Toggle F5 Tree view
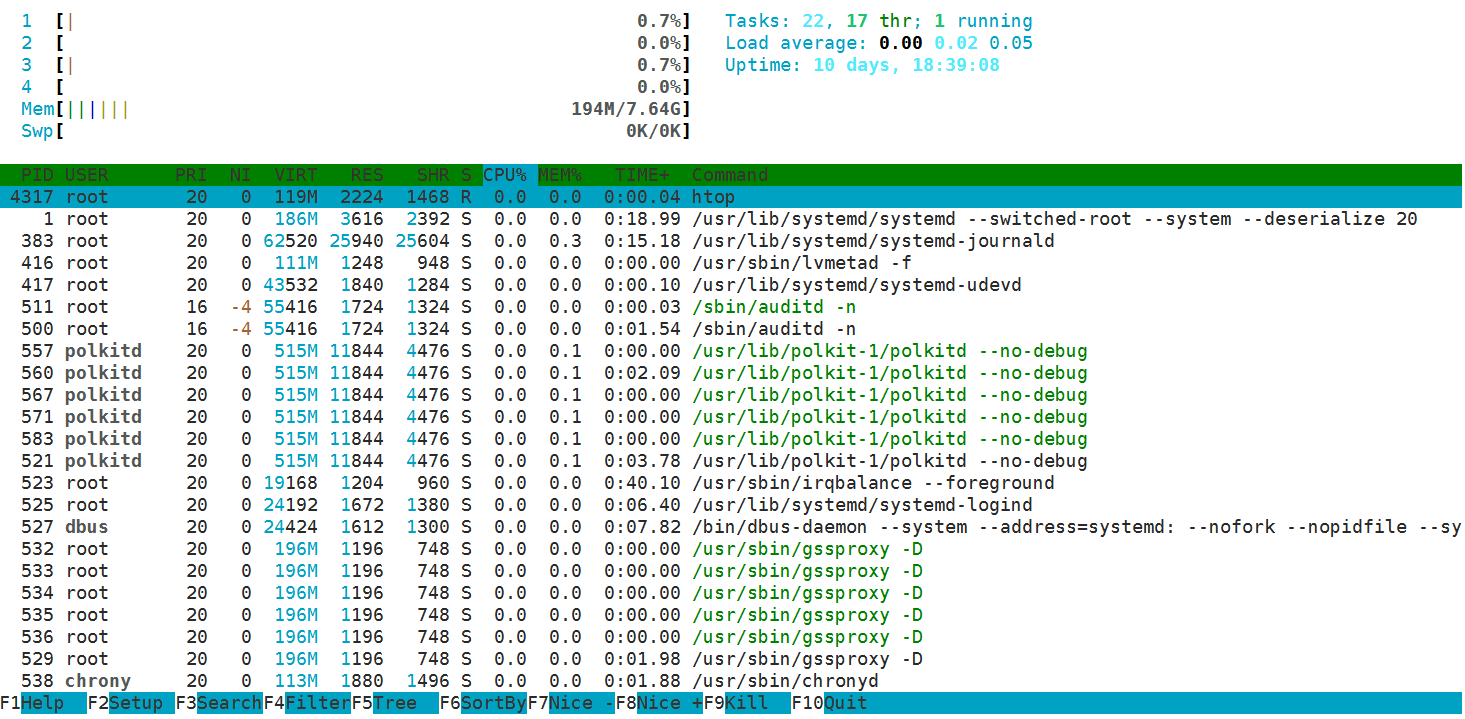 click(x=395, y=703)
